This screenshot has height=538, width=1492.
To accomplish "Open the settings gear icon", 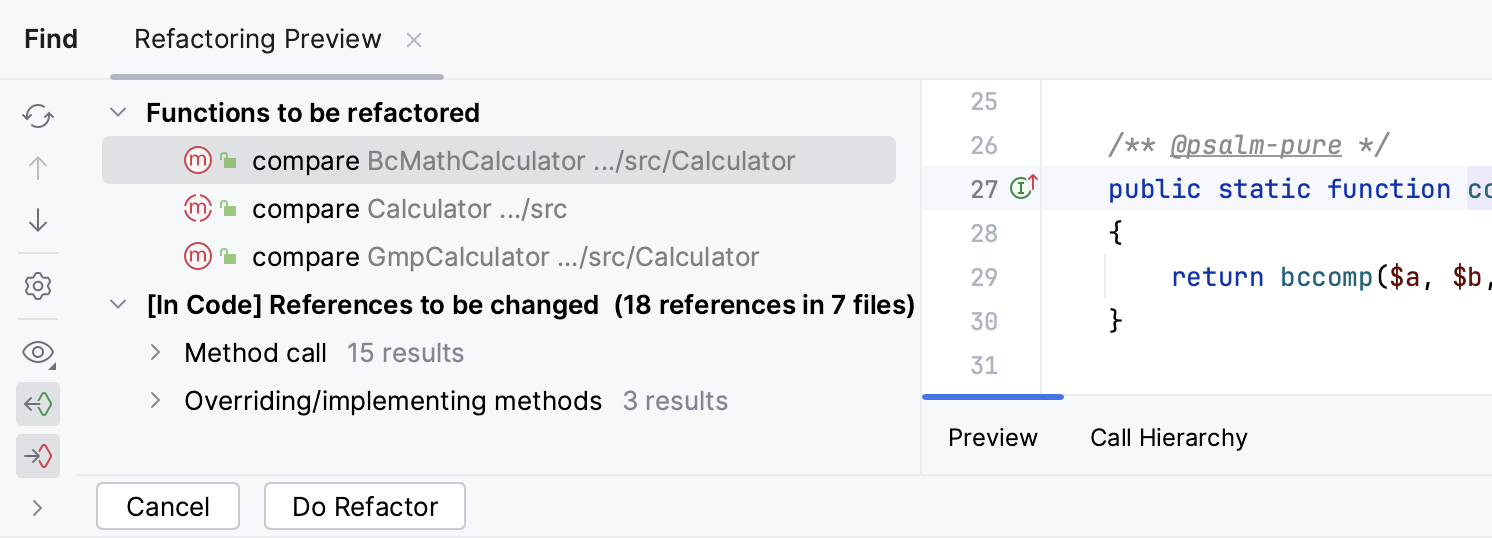I will (x=38, y=287).
